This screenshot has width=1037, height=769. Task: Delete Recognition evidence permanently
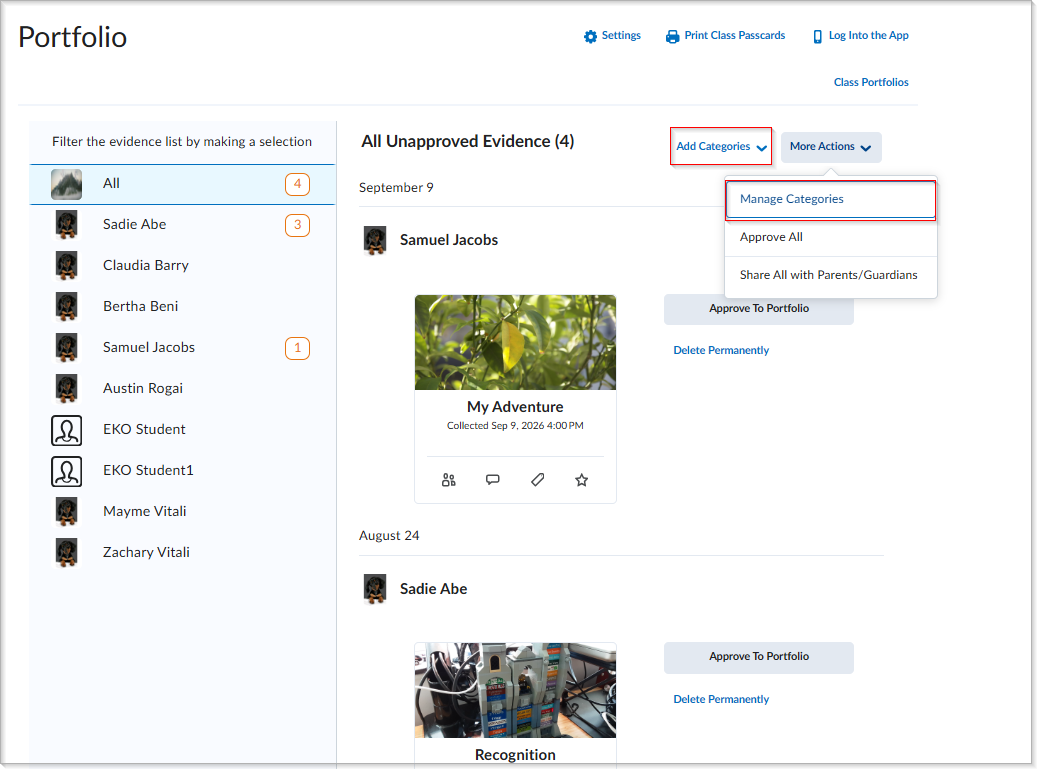point(721,700)
